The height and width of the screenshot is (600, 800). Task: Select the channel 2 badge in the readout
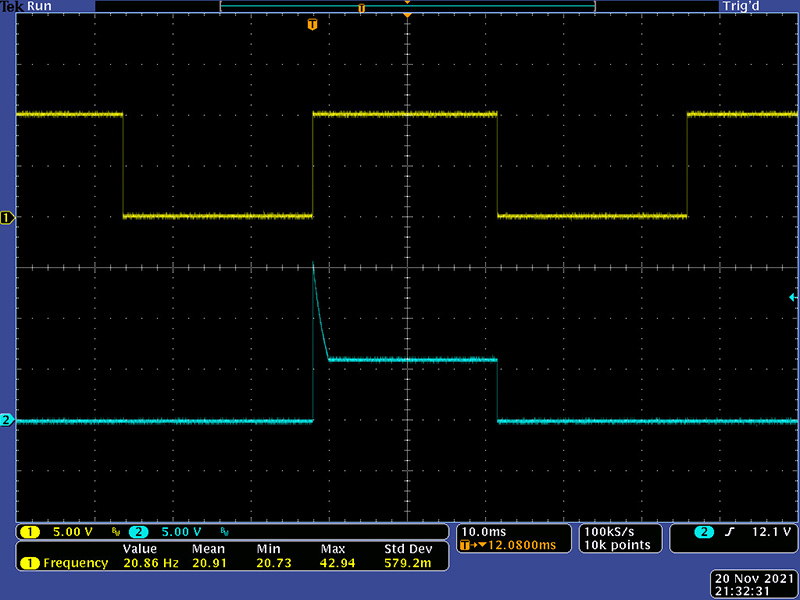click(x=137, y=531)
